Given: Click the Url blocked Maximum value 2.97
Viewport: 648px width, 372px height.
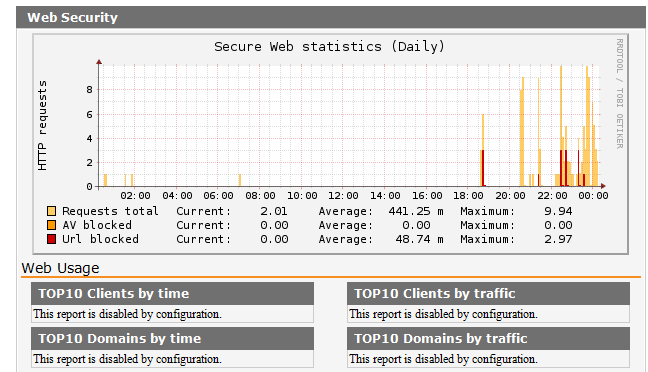Looking at the screenshot, I should (558, 239).
